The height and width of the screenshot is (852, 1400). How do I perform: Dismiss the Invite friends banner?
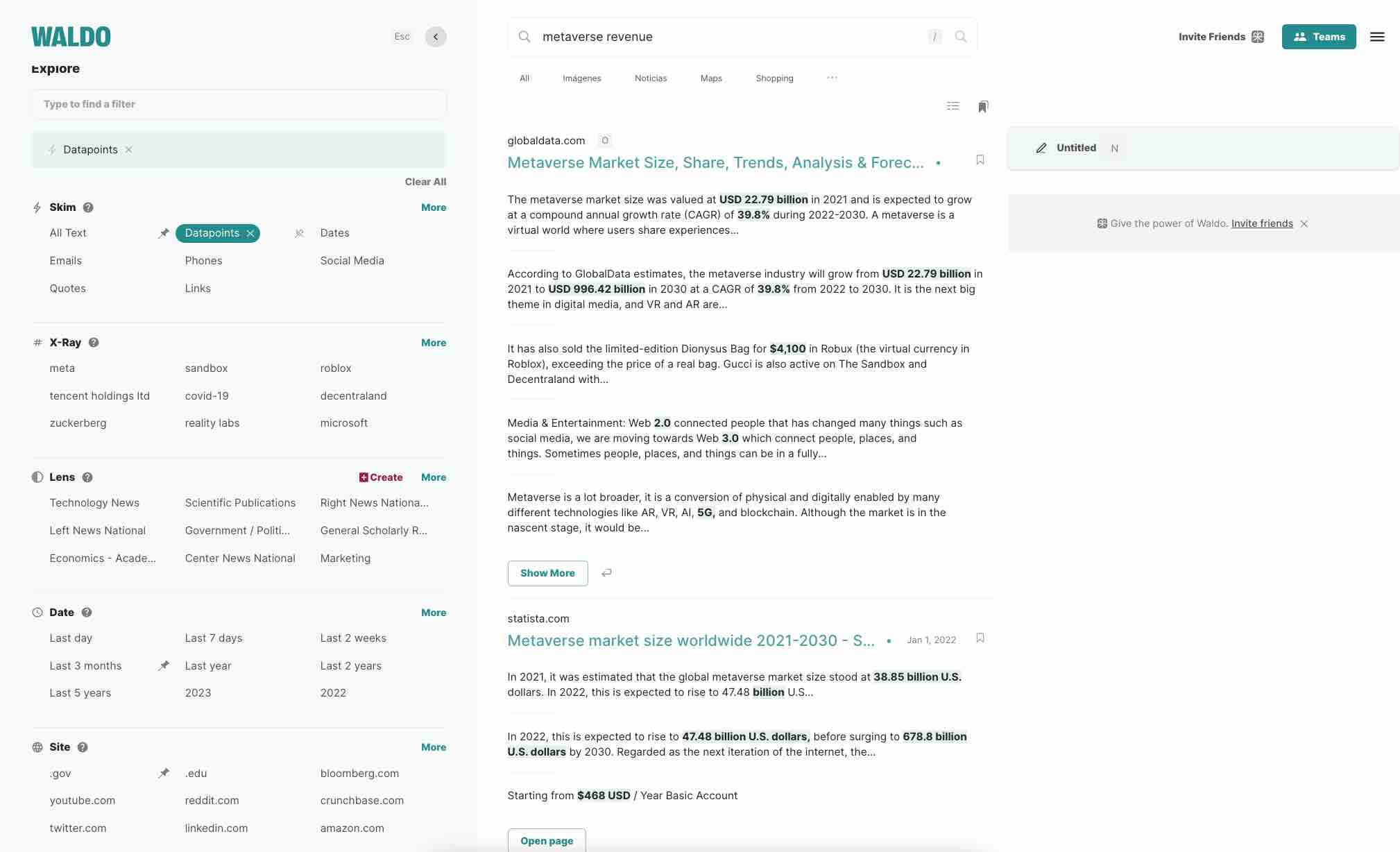pos(1304,223)
